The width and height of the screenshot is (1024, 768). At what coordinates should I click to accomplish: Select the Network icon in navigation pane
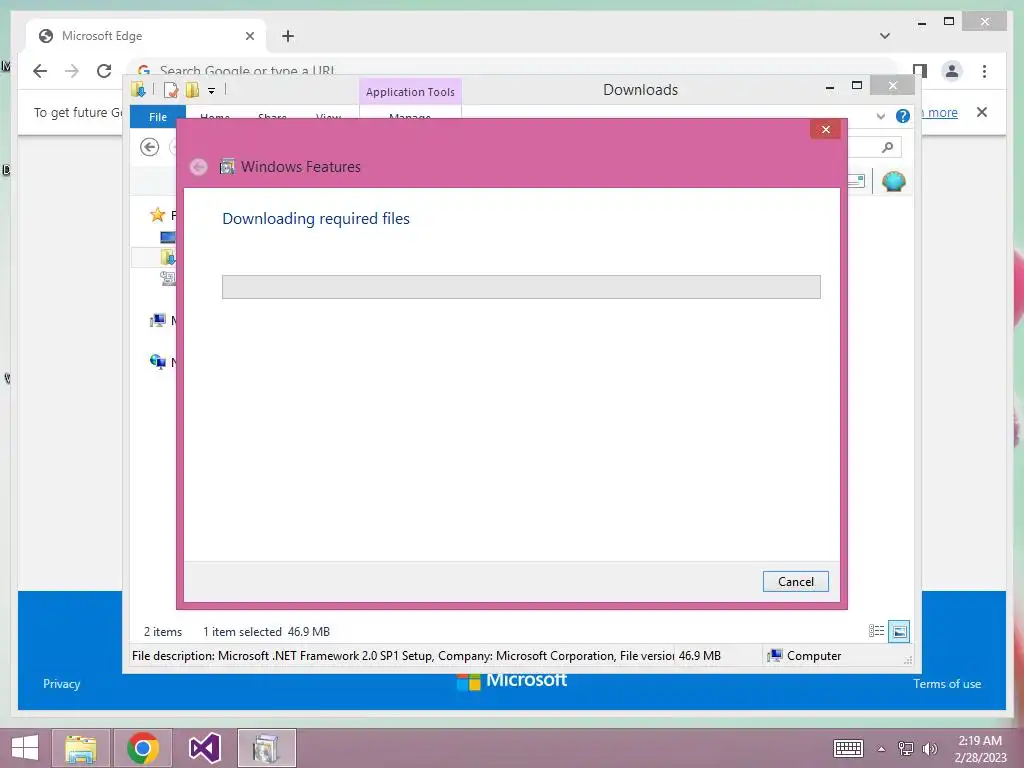(x=157, y=362)
